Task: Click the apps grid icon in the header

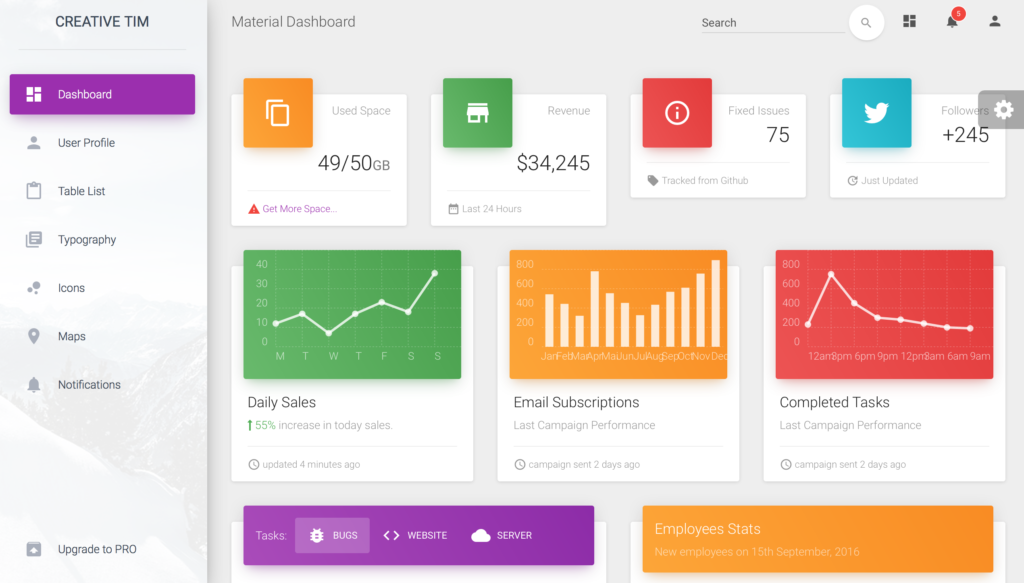Action: (909, 21)
